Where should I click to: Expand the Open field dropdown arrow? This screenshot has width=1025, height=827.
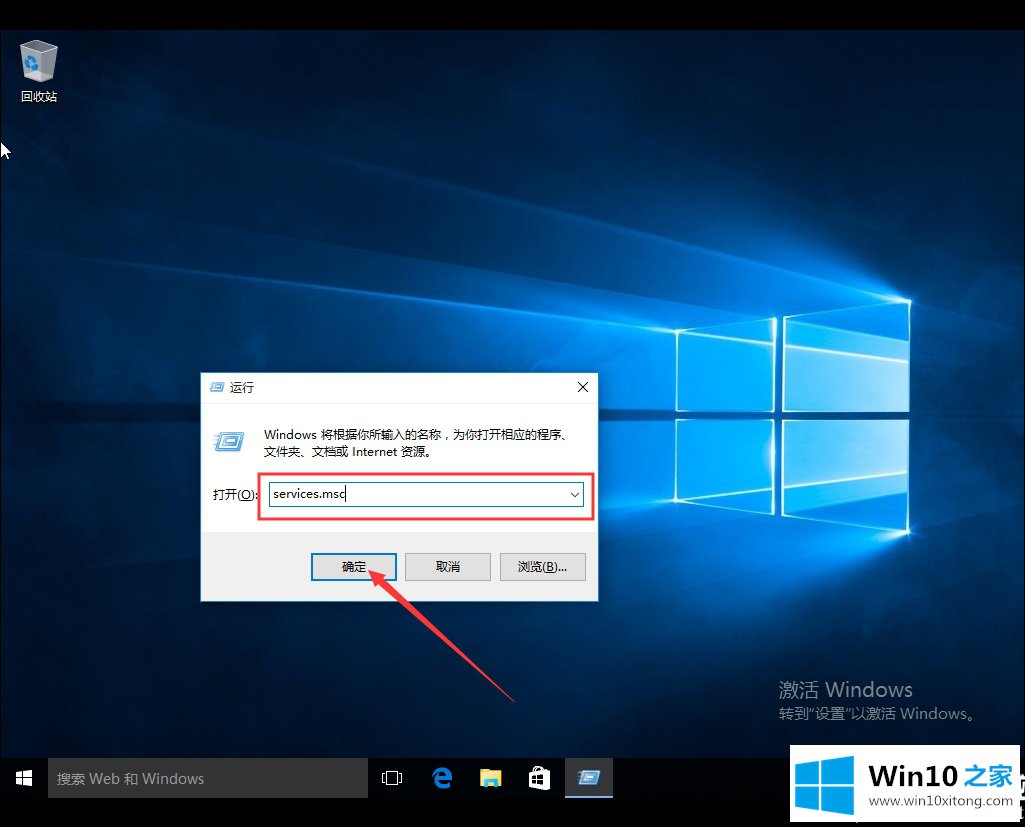[x=575, y=495]
